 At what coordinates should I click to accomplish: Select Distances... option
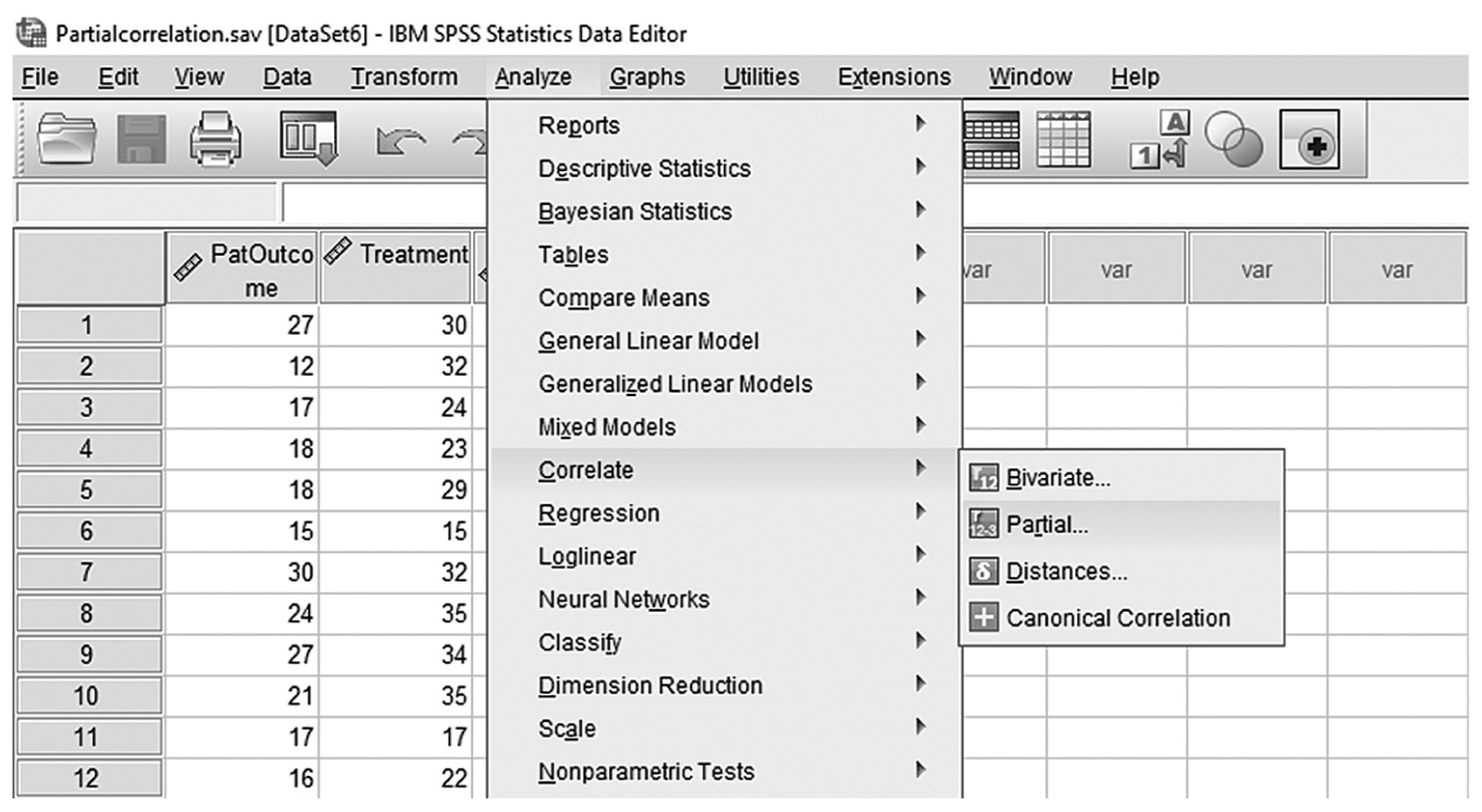tap(1122, 572)
